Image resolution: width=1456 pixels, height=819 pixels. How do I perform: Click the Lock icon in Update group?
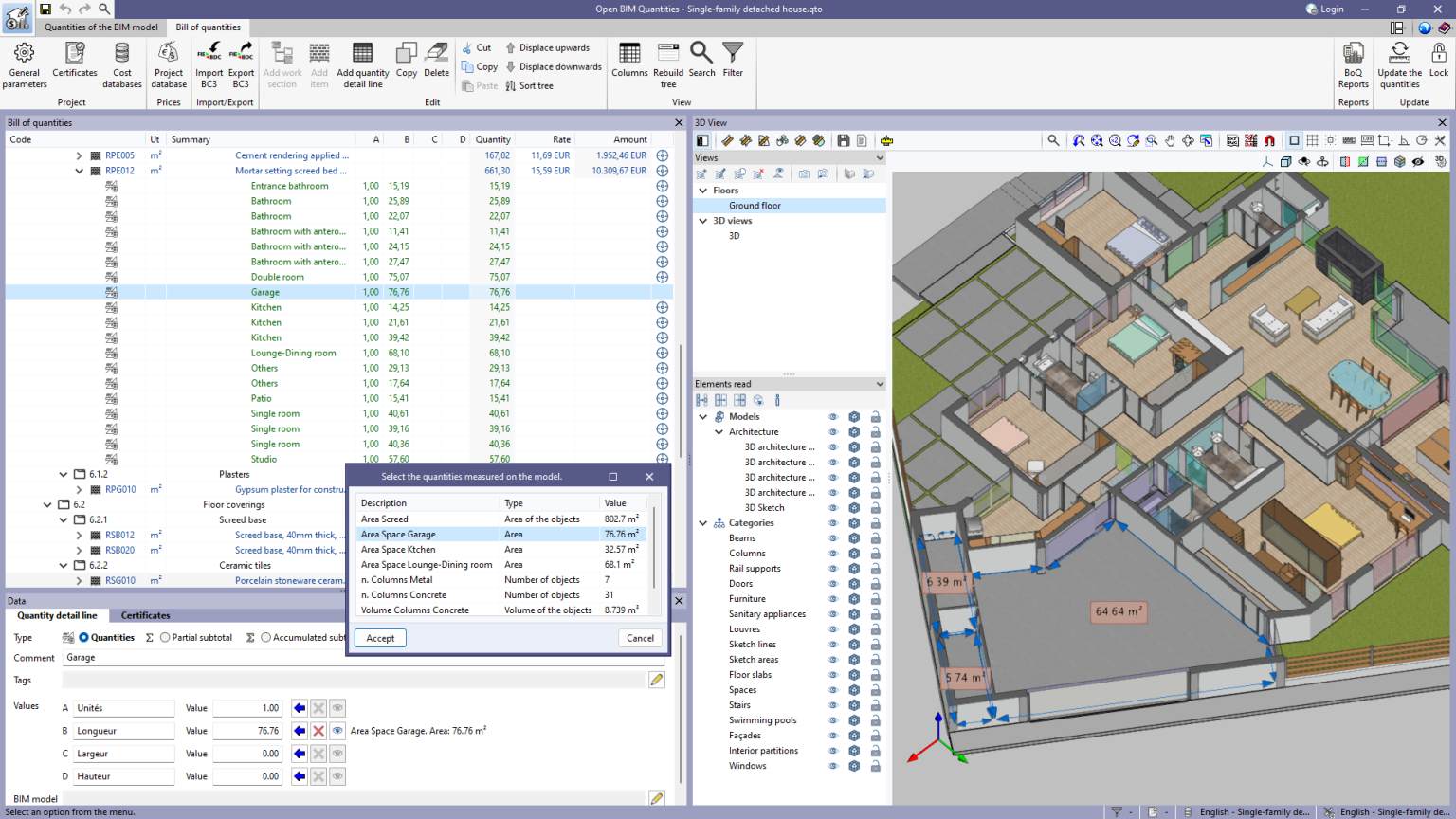click(1438, 60)
